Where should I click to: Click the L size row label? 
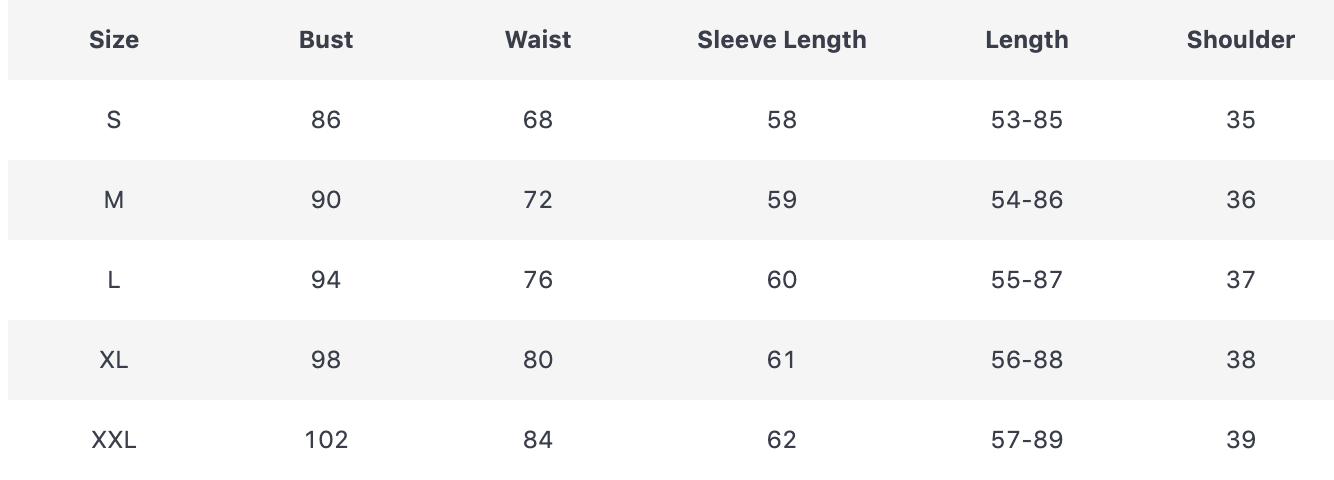click(114, 280)
